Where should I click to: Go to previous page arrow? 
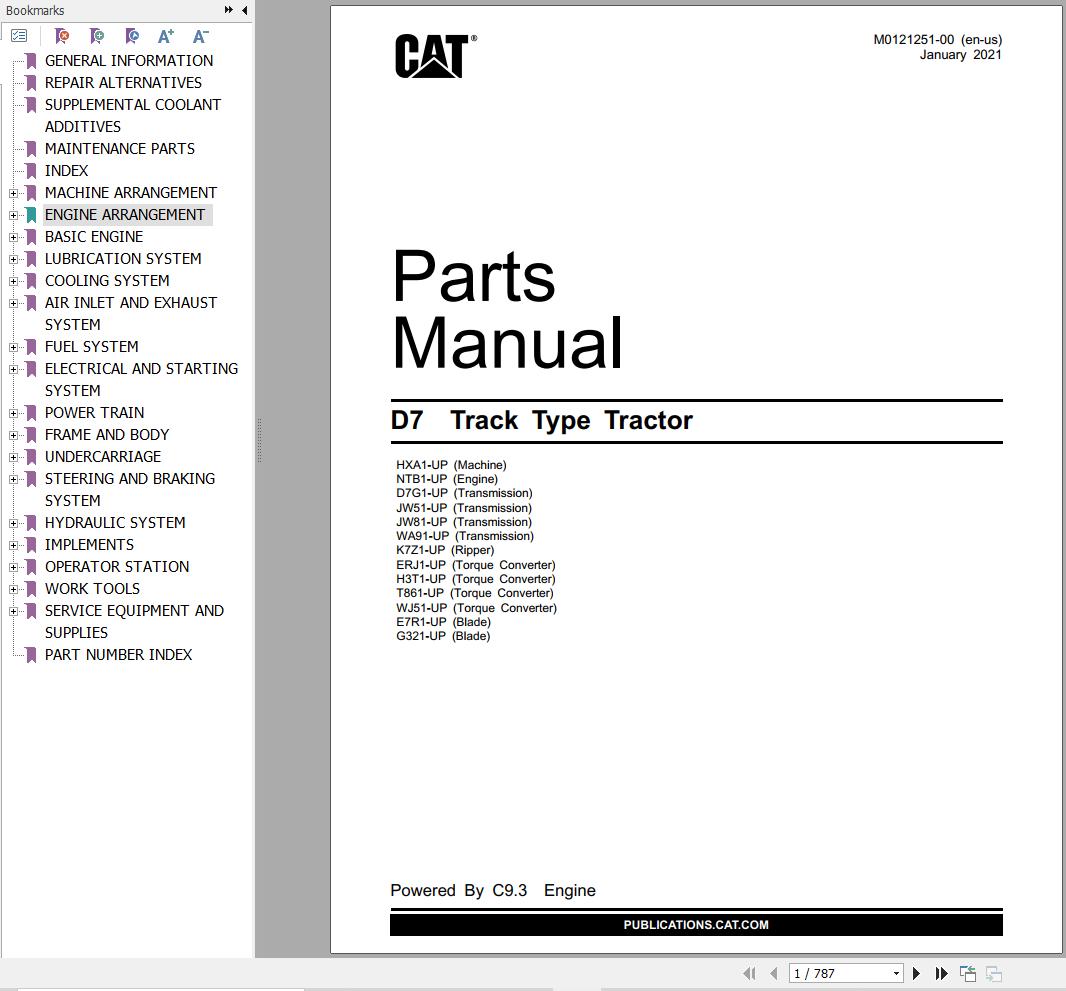(x=774, y=973)
